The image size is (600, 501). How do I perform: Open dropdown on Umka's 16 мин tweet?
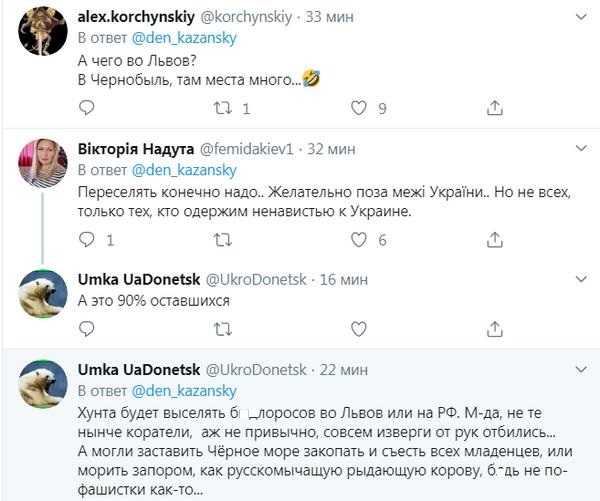pos(581,279)
